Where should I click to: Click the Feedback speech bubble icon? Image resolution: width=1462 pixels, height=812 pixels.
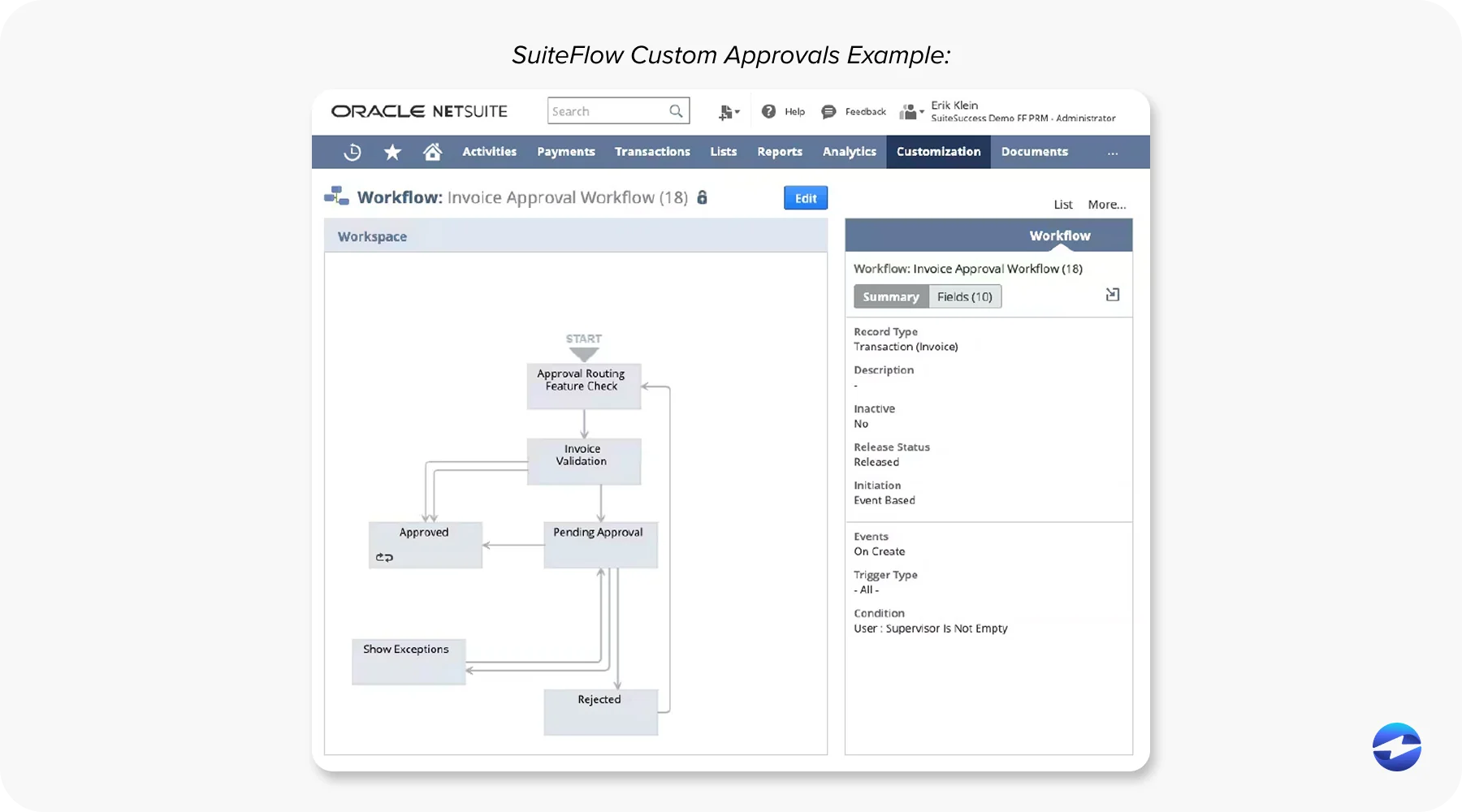pos(828,111)
